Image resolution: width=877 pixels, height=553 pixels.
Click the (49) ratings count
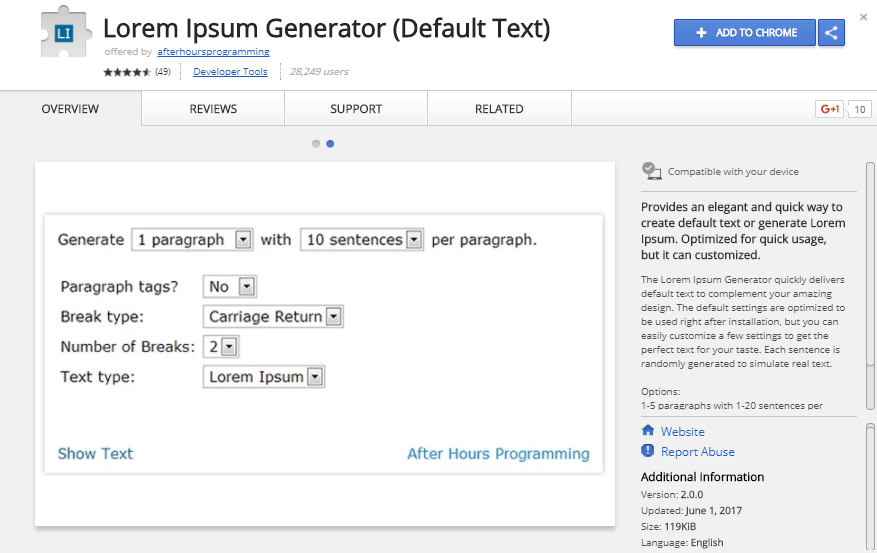(163, 72)
